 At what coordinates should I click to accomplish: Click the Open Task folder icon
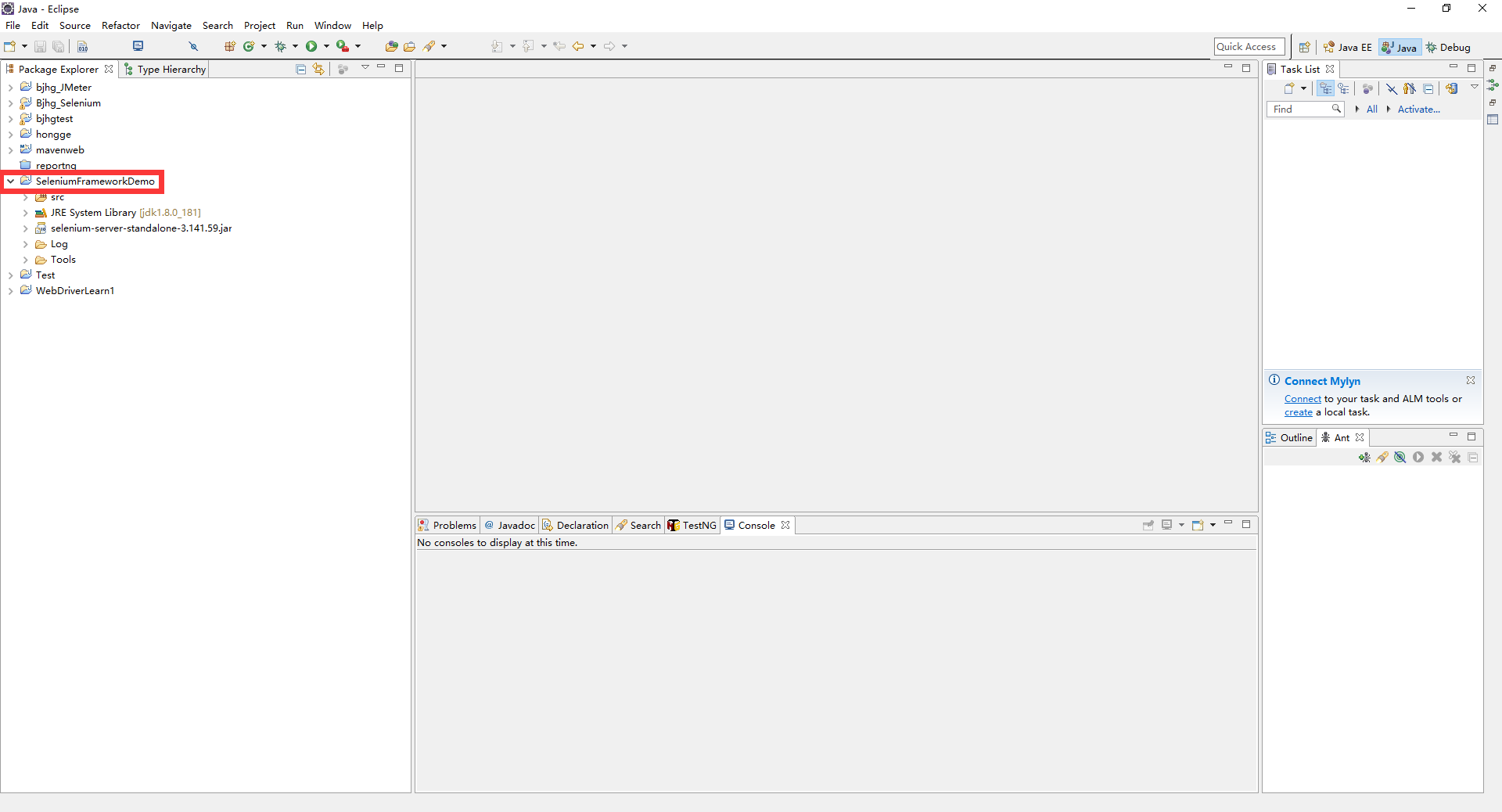409,46
